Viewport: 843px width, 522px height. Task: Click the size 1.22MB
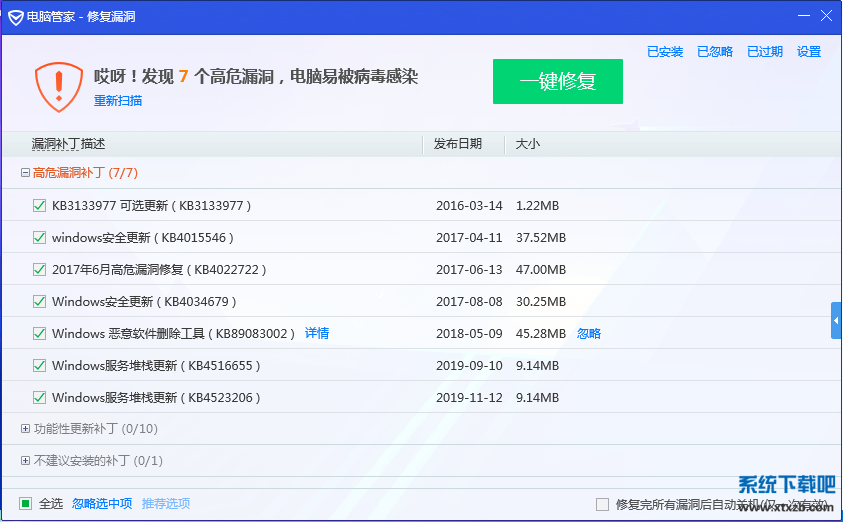pyautogui.click(x=538, y=205)
